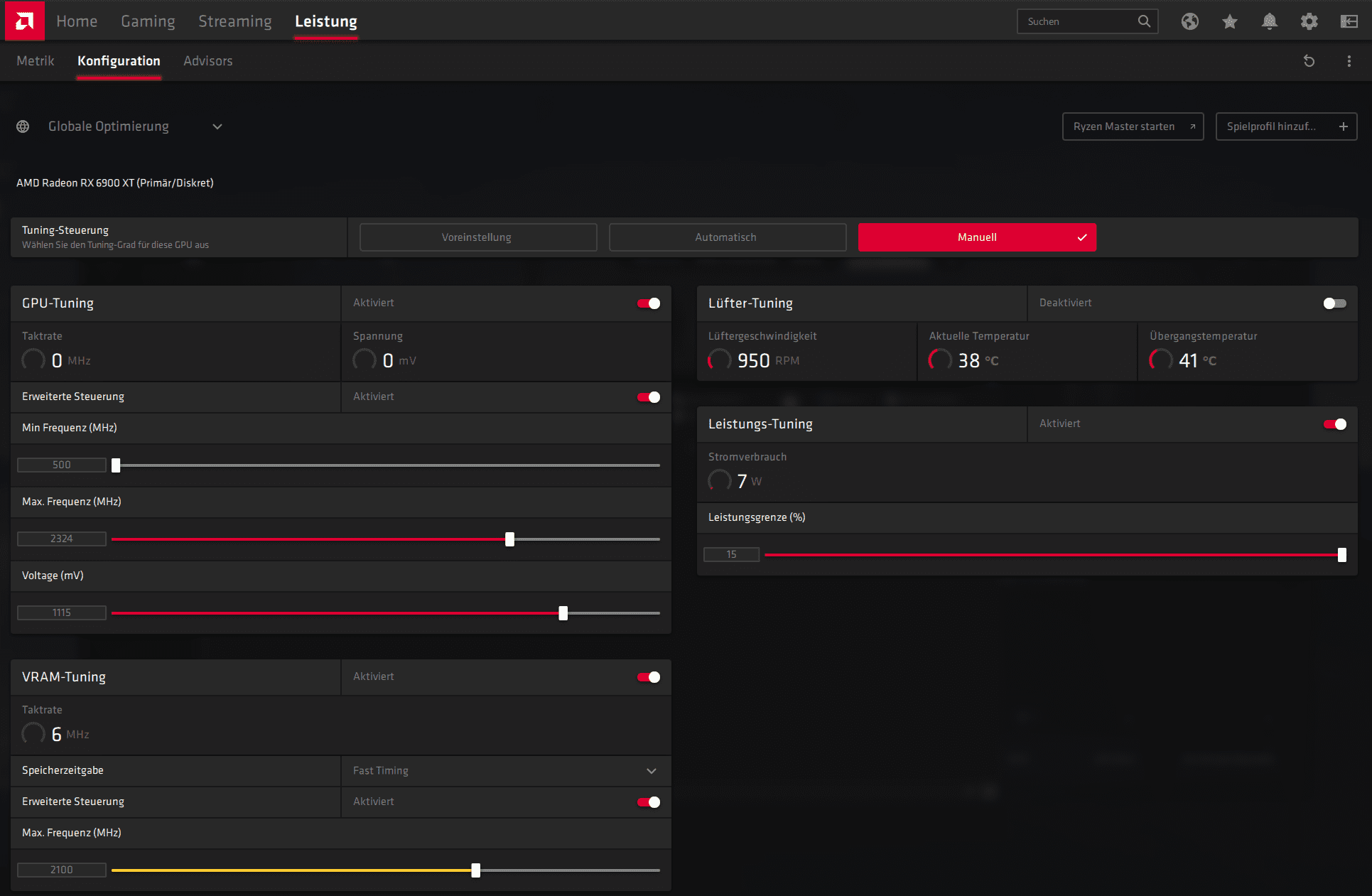Click the Aktuelle Temperatur gauge icon
This screenshot has width=1372, height=896.
[x=940, y=360]
